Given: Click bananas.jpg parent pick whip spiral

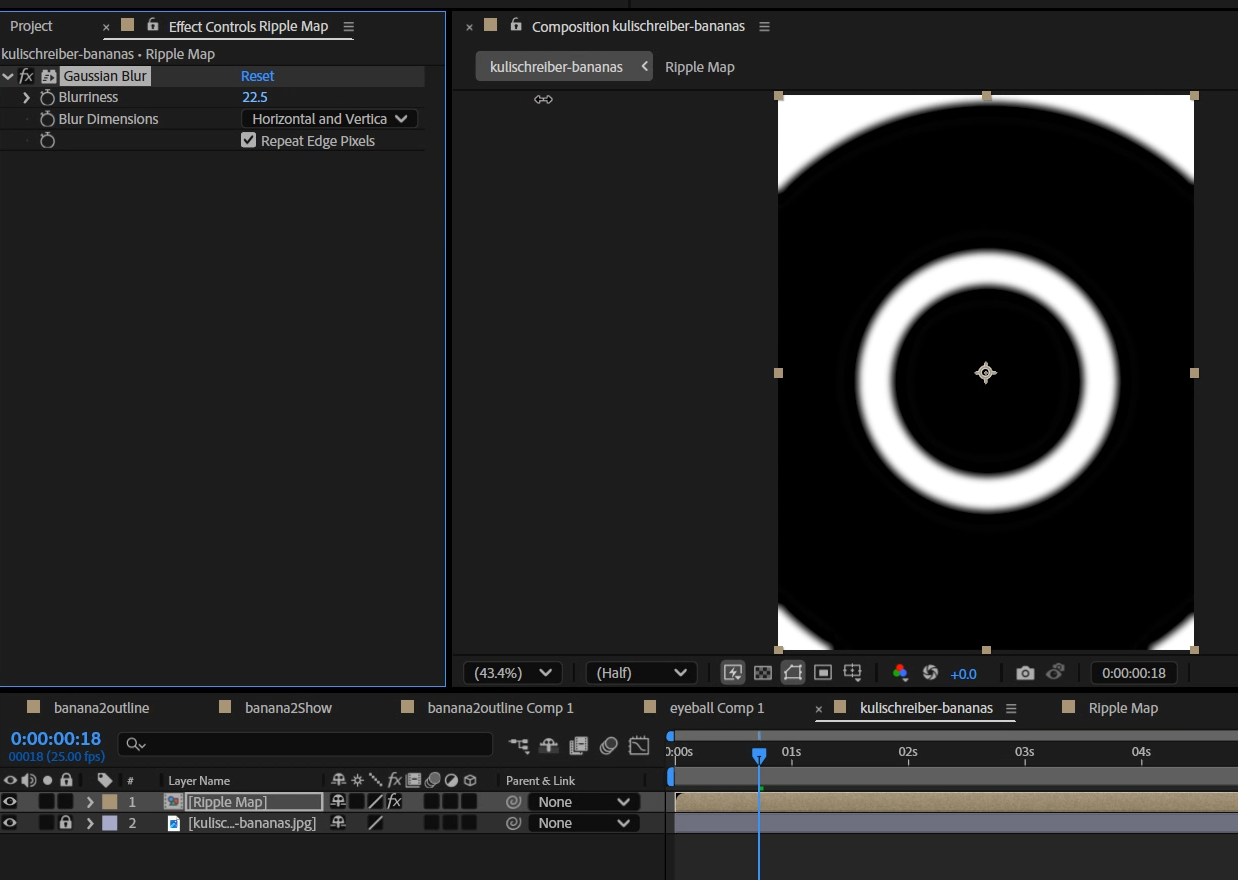Looking at the screenshot, I should coord(514,823).
